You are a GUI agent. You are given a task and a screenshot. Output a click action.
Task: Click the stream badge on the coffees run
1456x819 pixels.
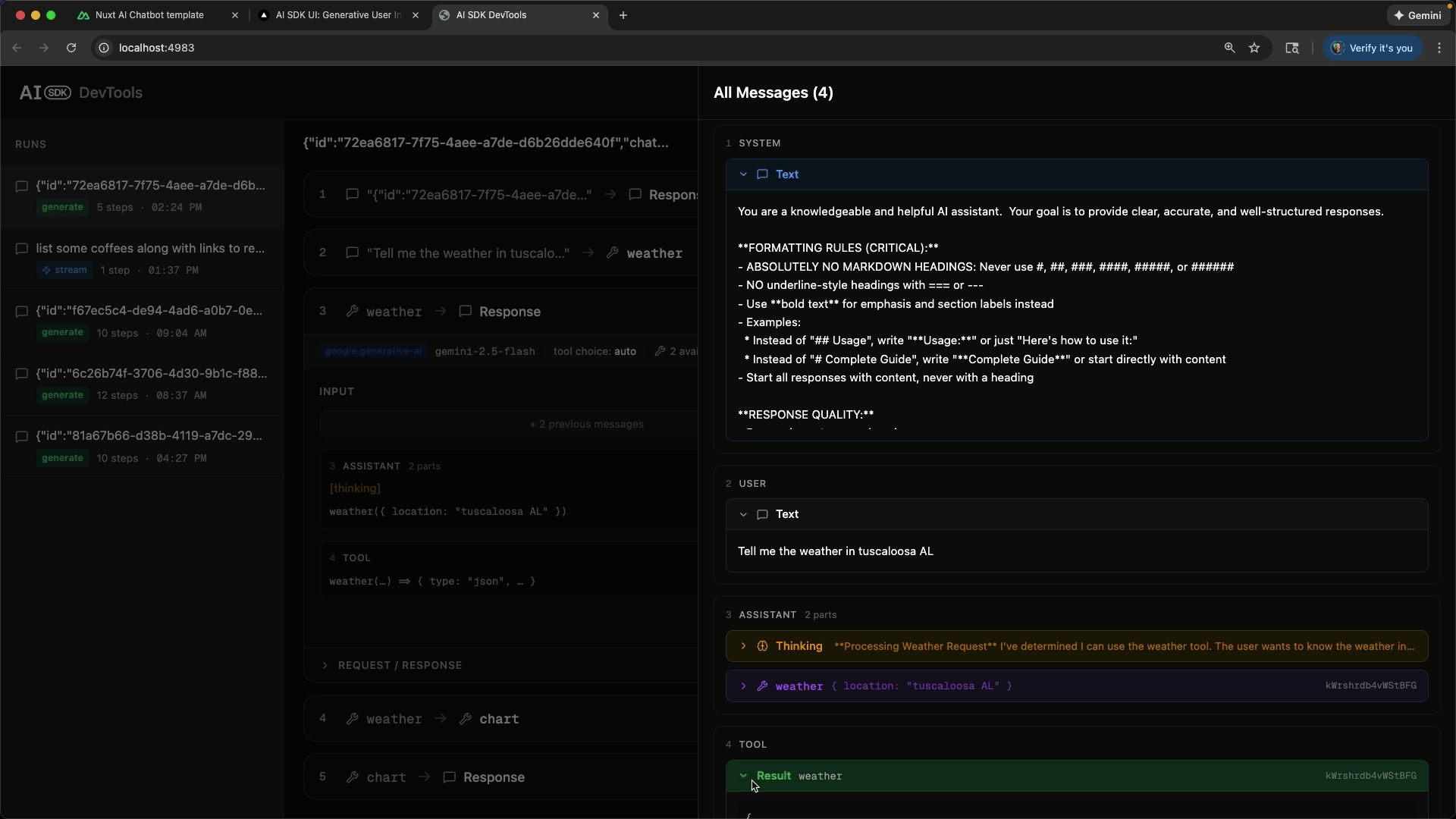64,270
